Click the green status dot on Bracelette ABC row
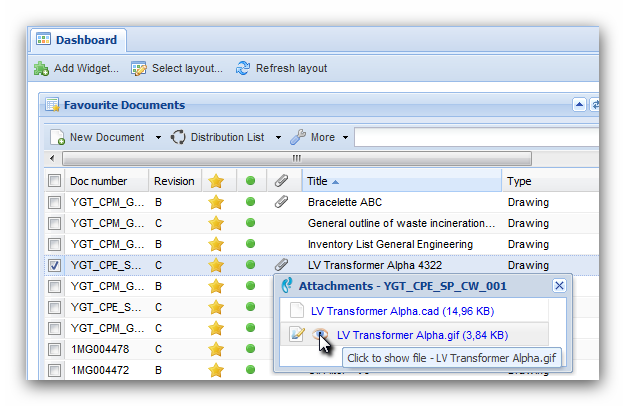Screen dimensions: 625x406 tap(250, 202)
